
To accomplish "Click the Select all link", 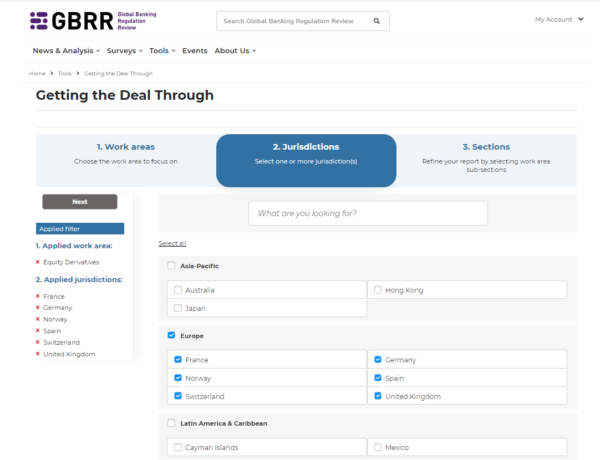I will 172,243.
